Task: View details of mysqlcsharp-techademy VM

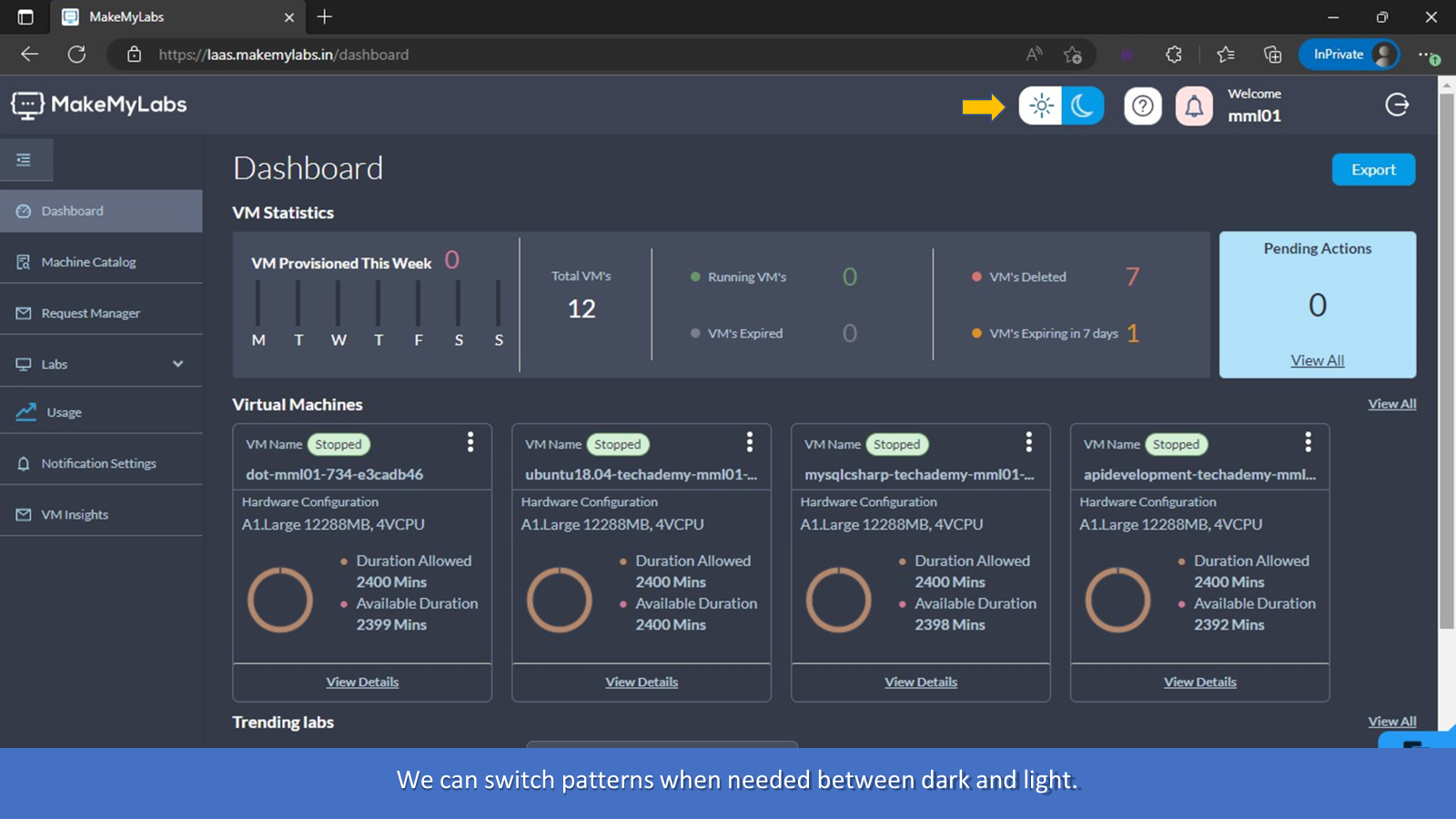Action: click(x=921, y=682)
